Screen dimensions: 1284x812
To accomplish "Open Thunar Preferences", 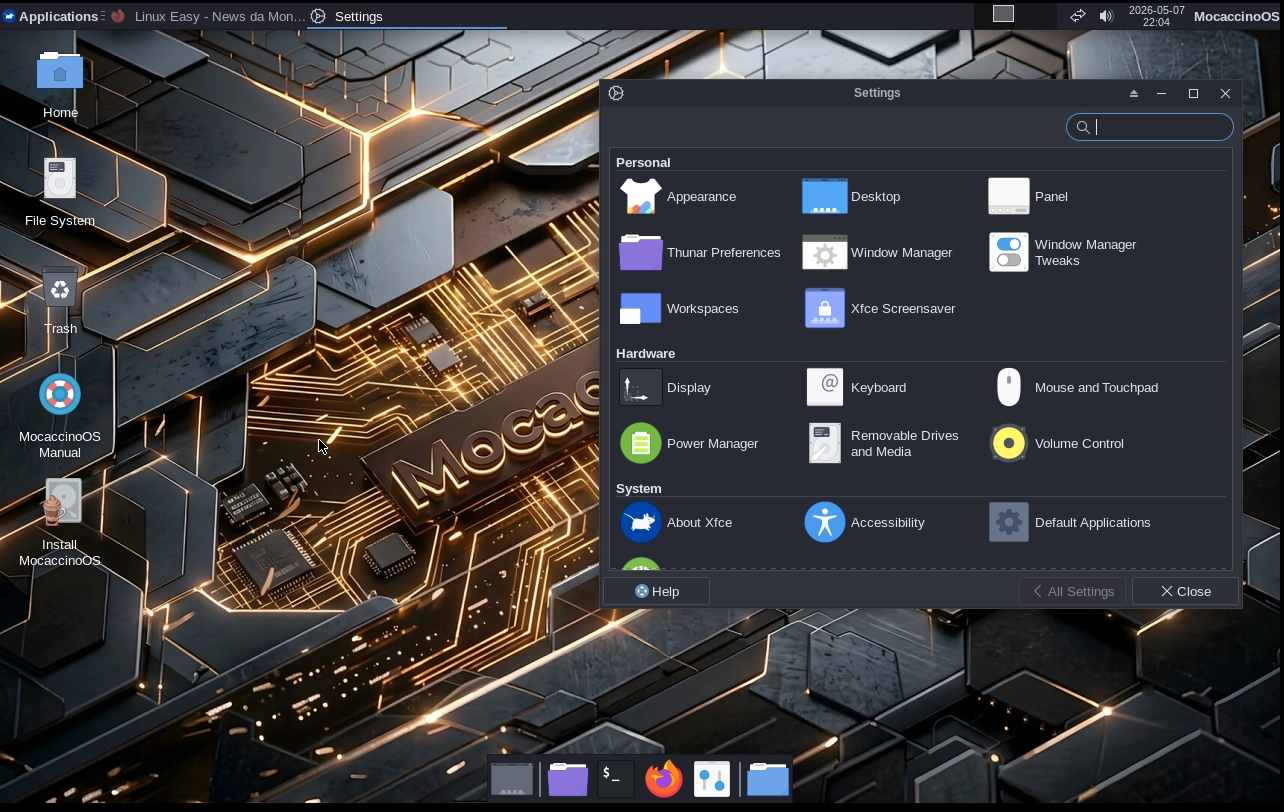I will point(700,252).
